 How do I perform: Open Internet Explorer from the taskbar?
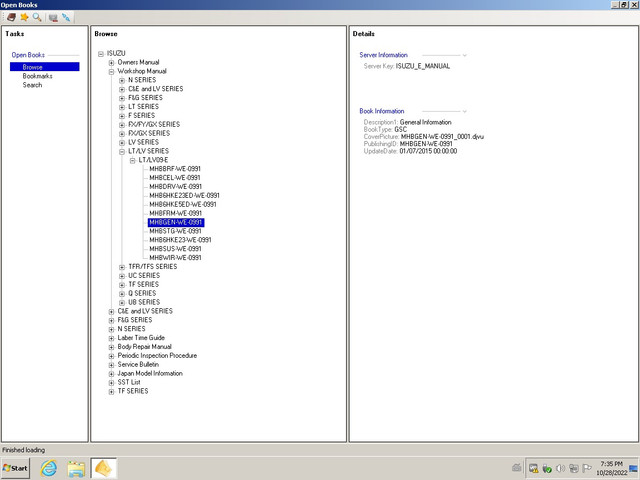point(49,468)
